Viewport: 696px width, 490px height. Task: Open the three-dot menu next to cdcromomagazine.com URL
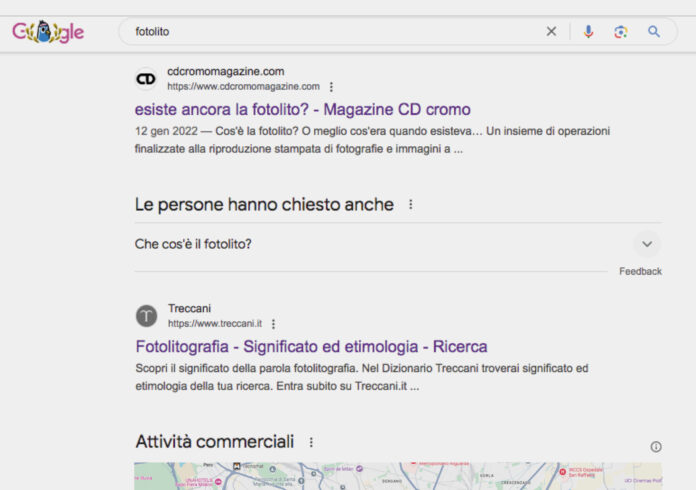[331, 87]
